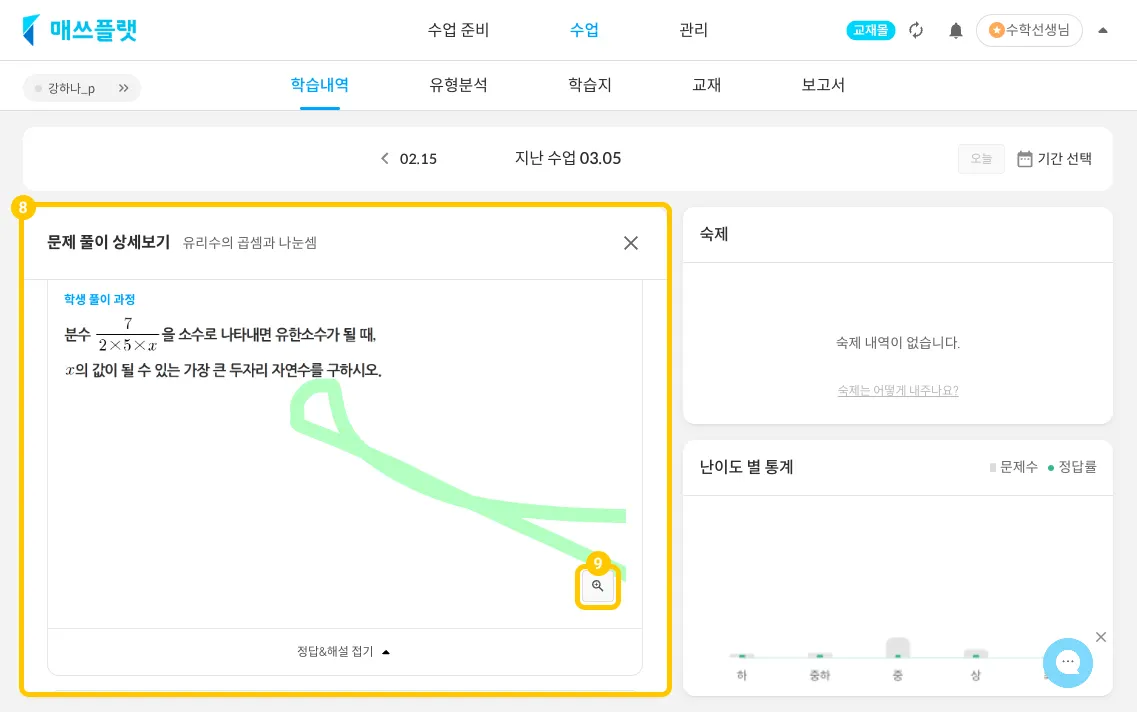Go to previous date 02.15 arrow
The height and width of the screenshot is (712, 1137).
(385, 159)
